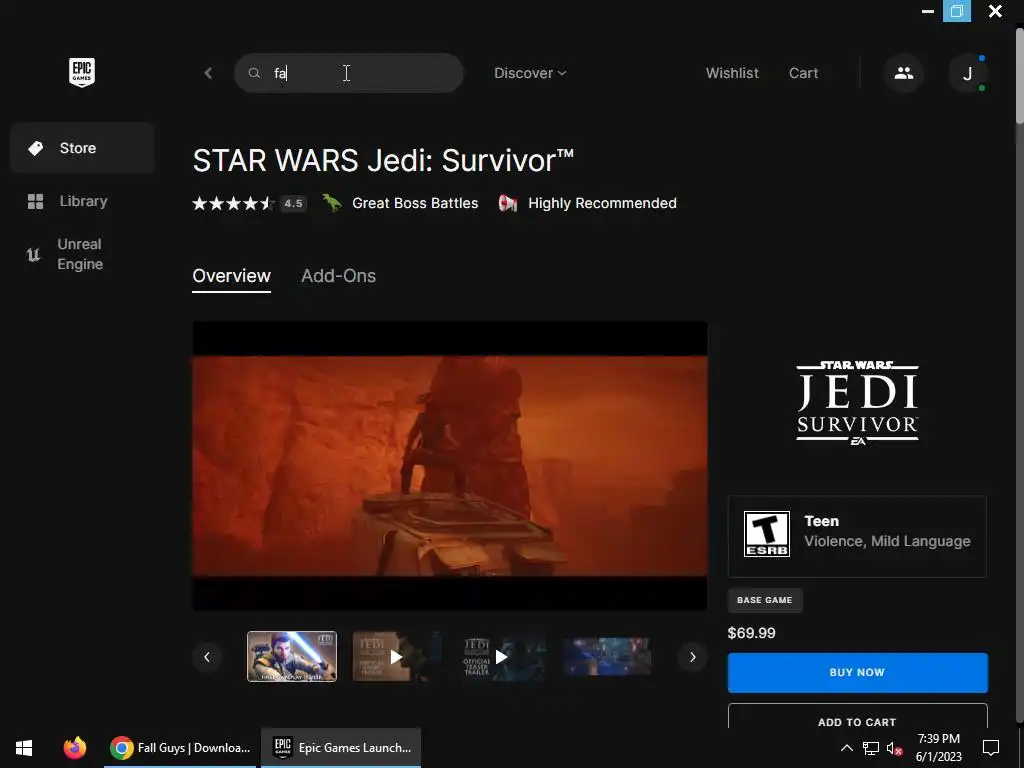The width and height of the screenshot is (1024, 768).
Task: Click the STAR WARS Jedi: Survivor title
Action: (383, 161)
